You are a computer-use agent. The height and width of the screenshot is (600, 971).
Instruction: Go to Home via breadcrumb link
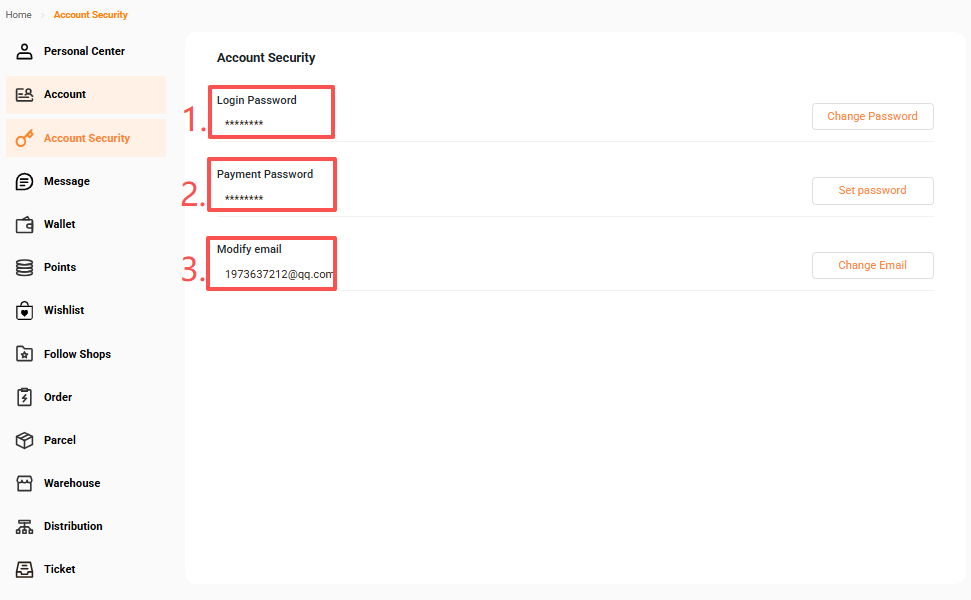18,15
